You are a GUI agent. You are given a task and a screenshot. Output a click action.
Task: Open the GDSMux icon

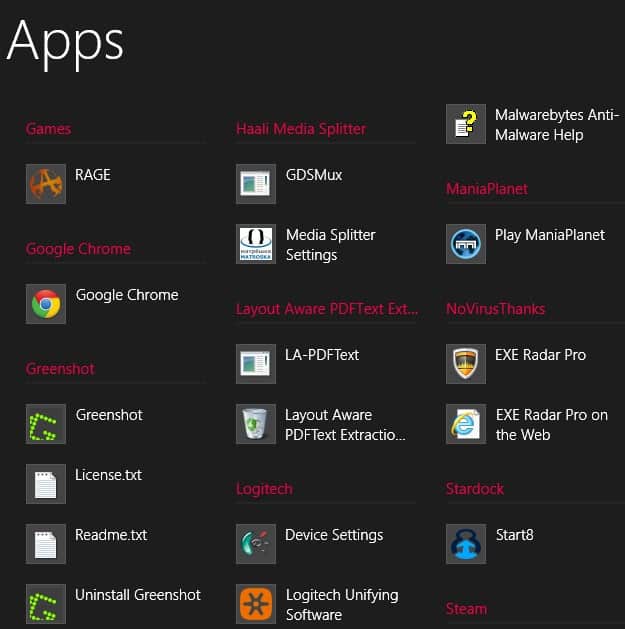coord(256,184)
